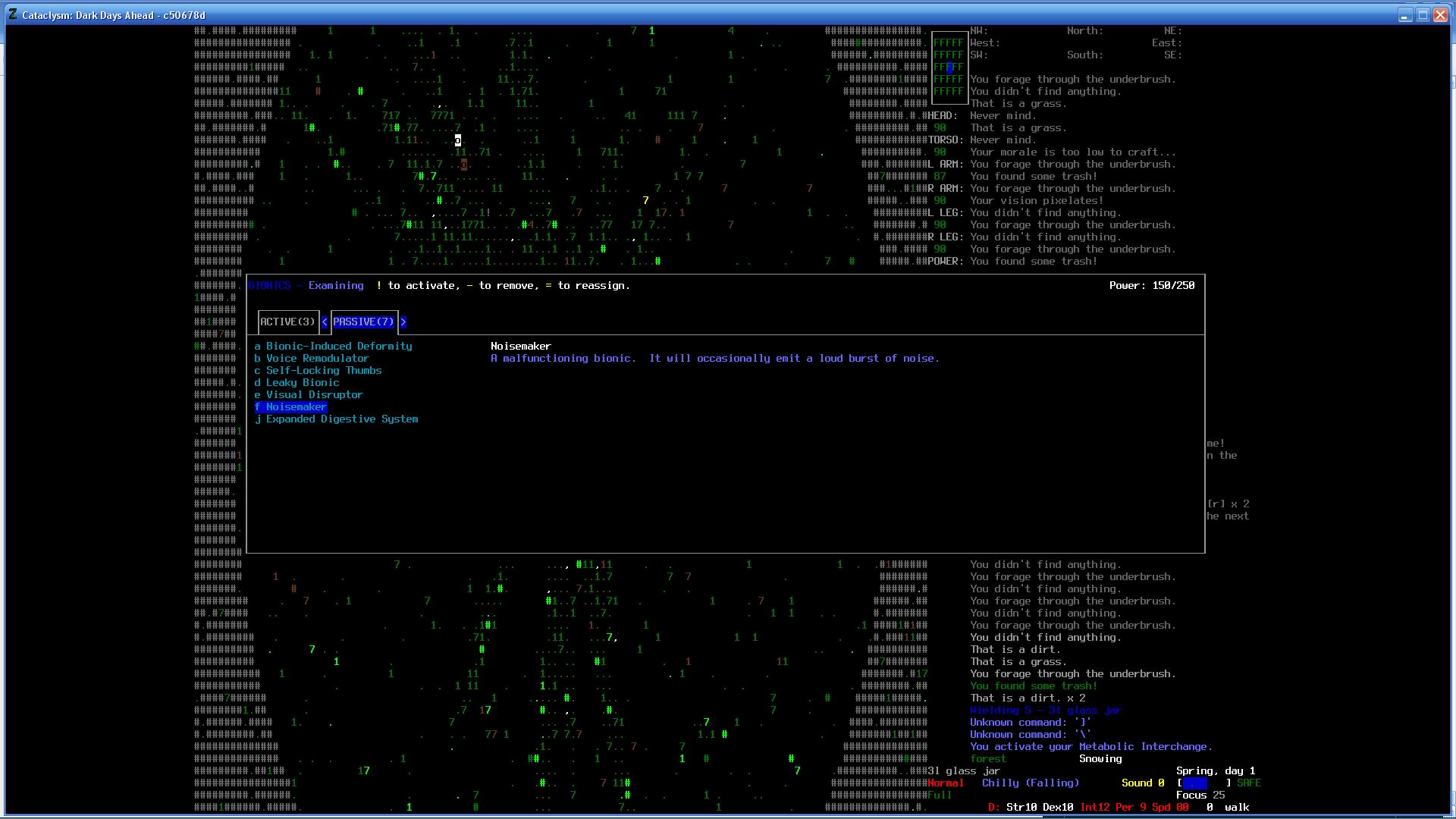Maximize the Cataclysm game window

tap(1423, 15)
